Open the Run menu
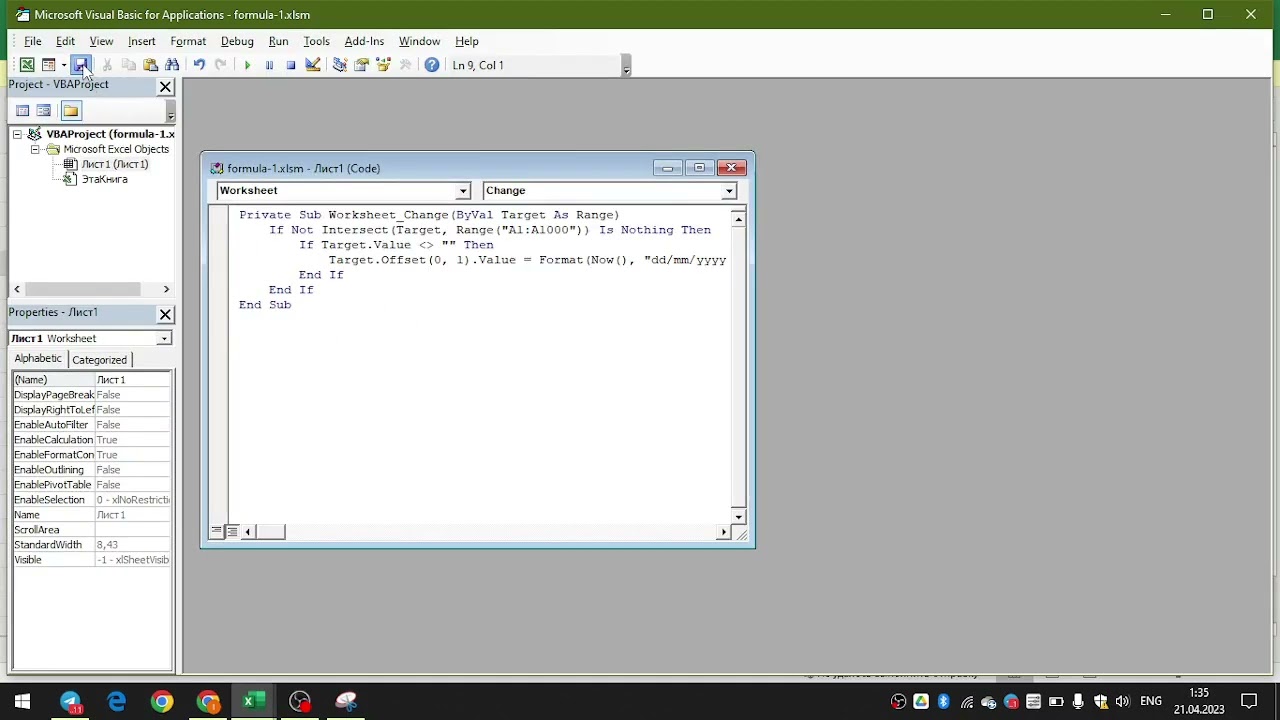This screenshot has height=720, width=1280. pyautogui.click(x=278, y=41)
